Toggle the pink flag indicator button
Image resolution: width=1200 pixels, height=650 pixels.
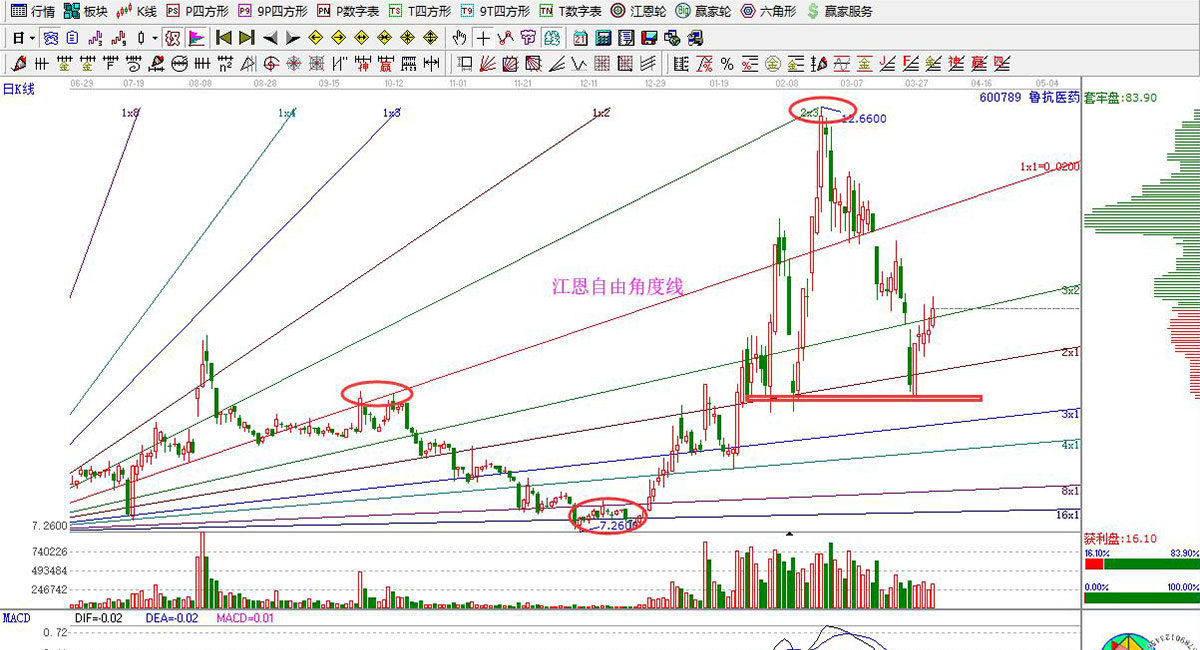click(x=197, y=38)
